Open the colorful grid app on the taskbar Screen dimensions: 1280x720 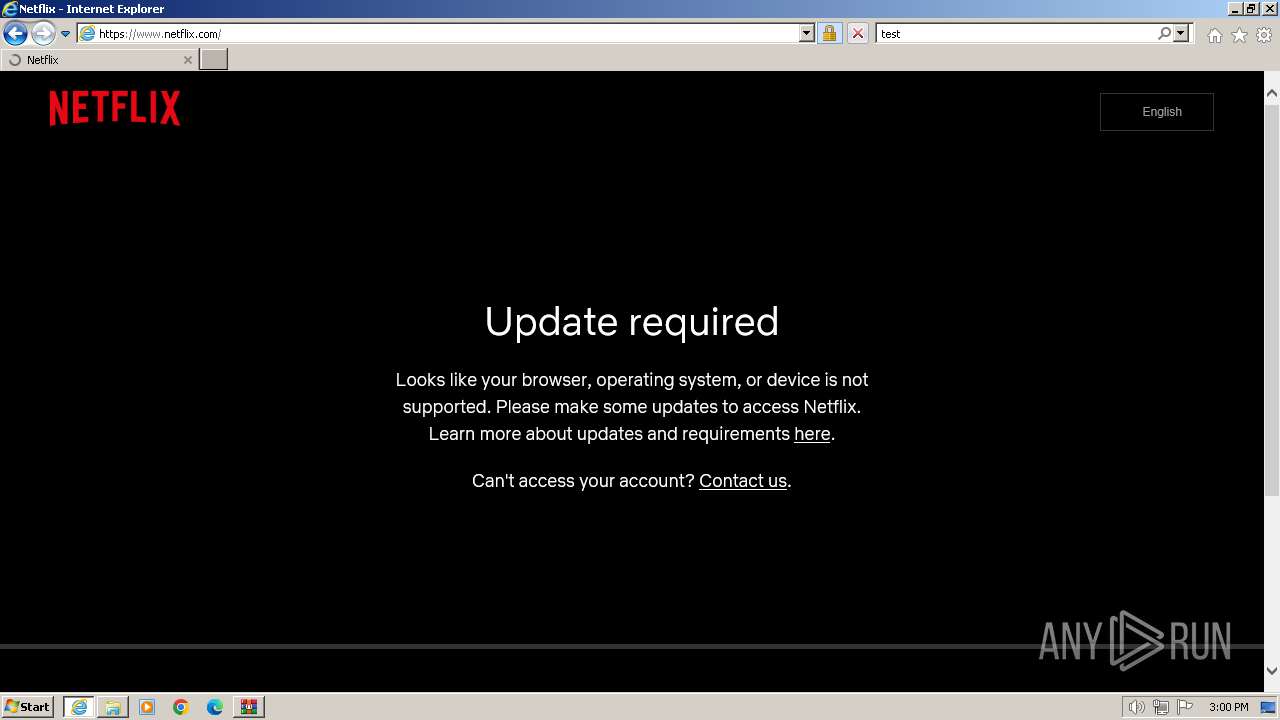tap(249, 707)
